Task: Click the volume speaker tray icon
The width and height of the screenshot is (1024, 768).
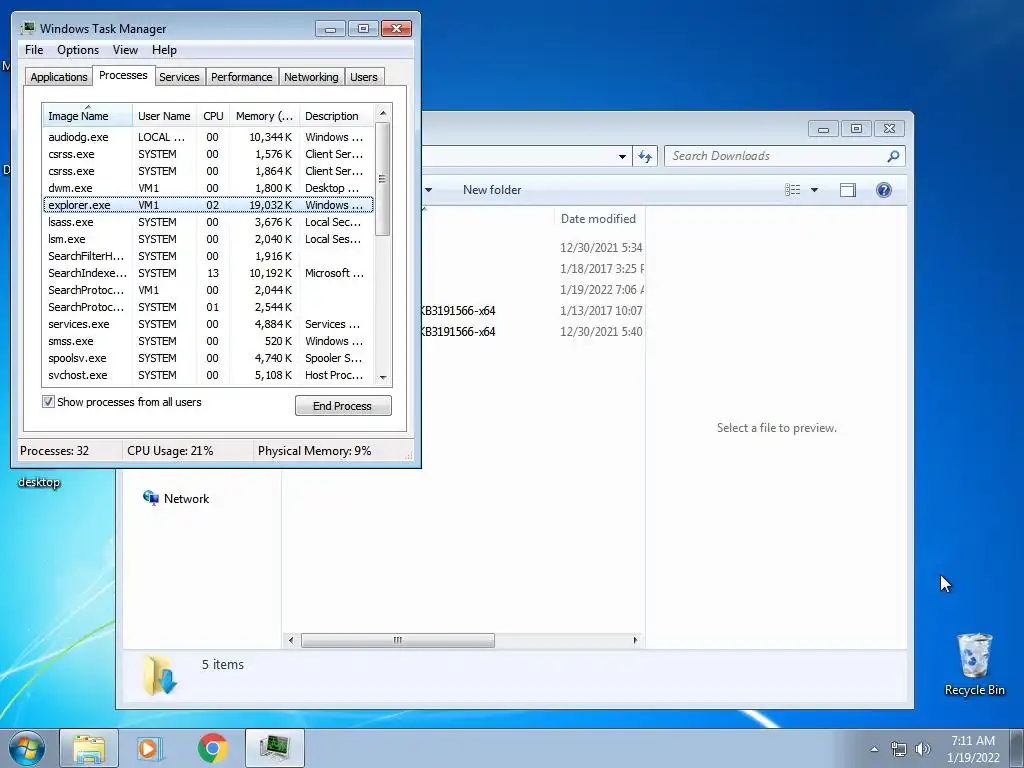Action: pyautogui.click(x=922, y=749)
